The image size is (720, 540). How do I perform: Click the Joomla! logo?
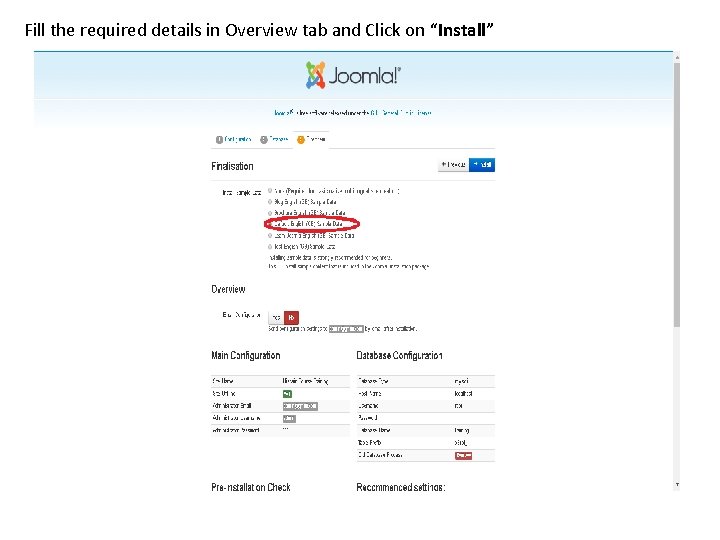pyautogui.click(x=353, y=75)
